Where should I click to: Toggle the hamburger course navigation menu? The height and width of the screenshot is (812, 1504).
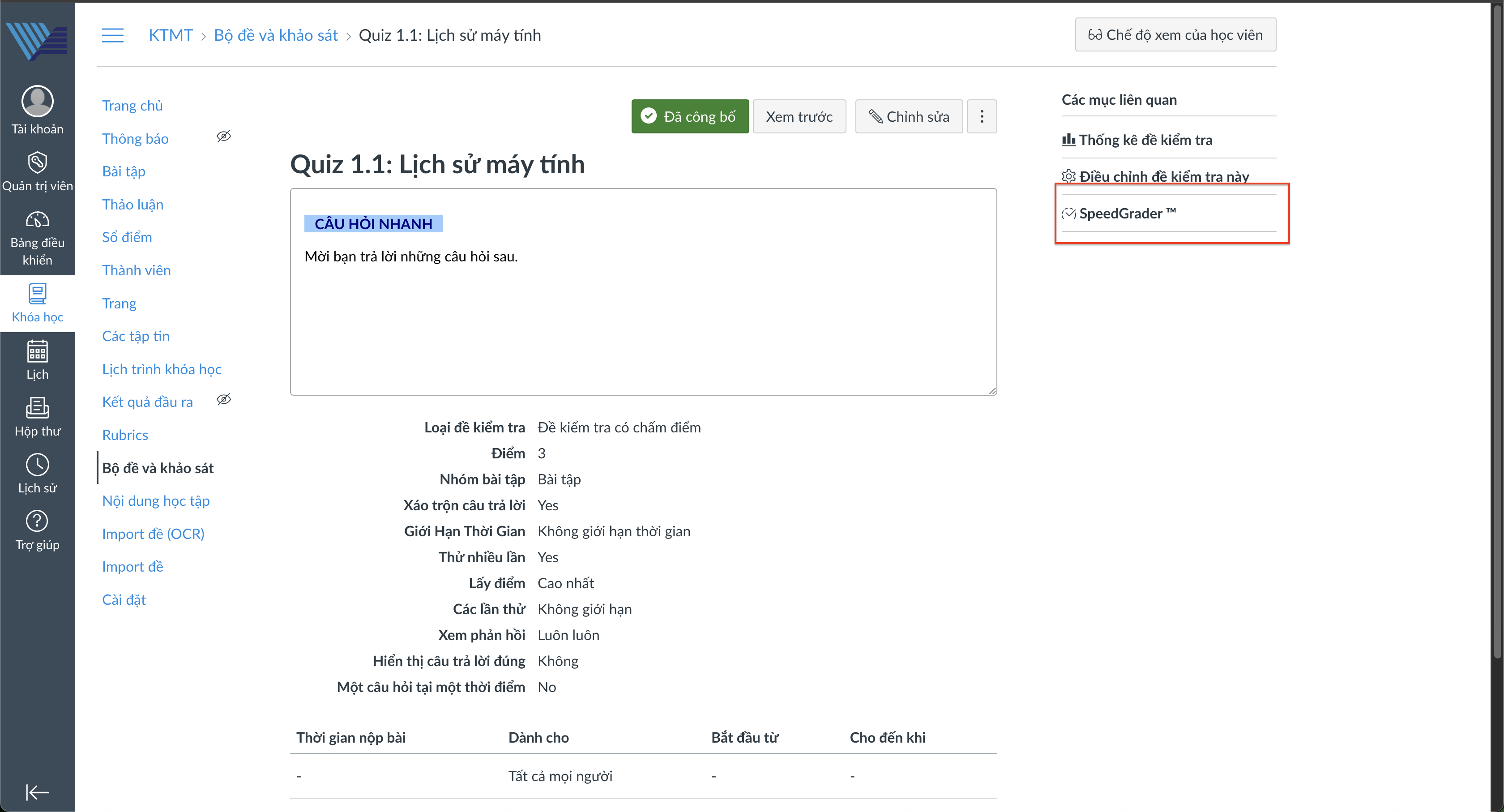(x=113, y=36)
